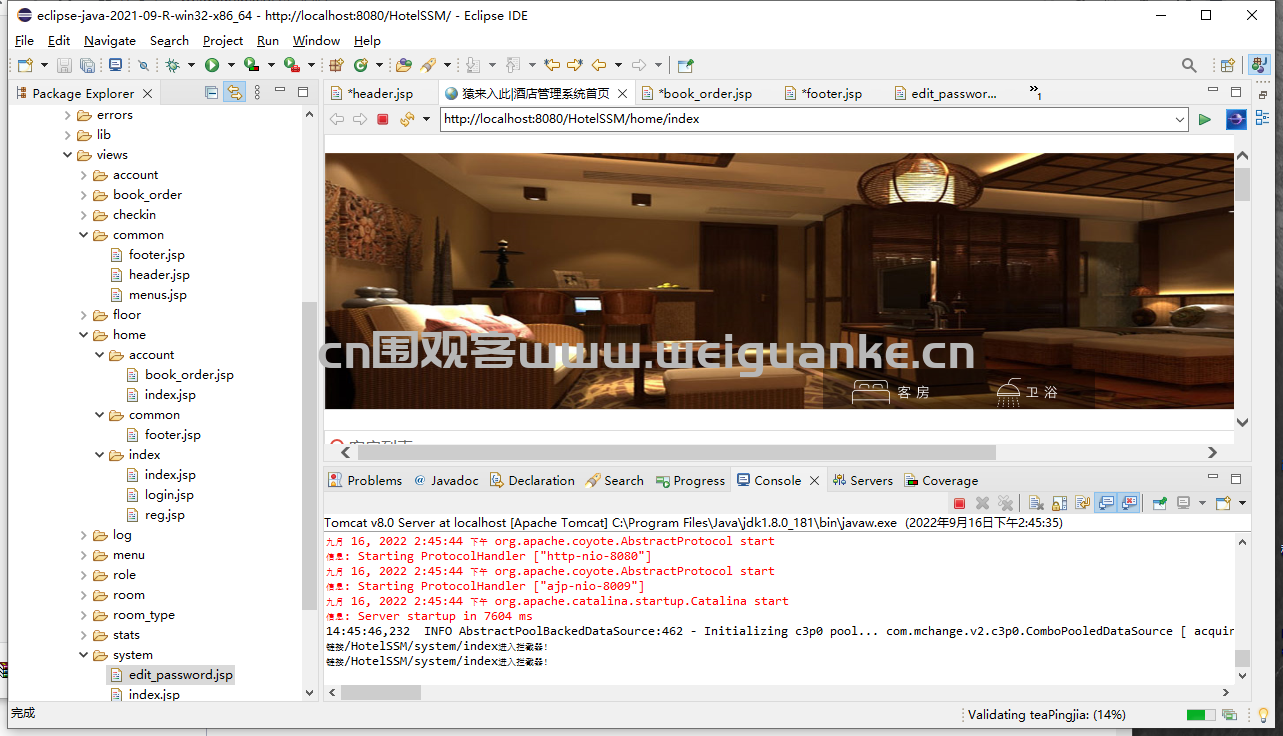Select menus.jsp under common folder
Screen dimensions: 1283x736
click(157, 295)
